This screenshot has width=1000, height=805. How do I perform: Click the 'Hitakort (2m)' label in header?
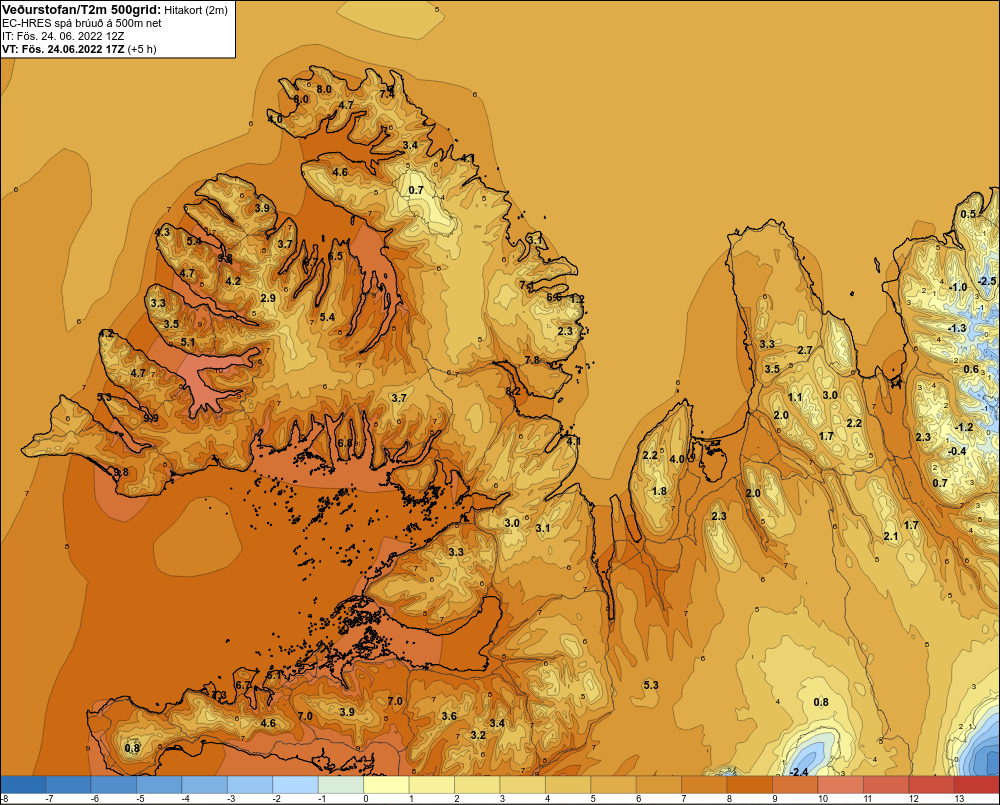pyautogui.click(x=195, y=10)
